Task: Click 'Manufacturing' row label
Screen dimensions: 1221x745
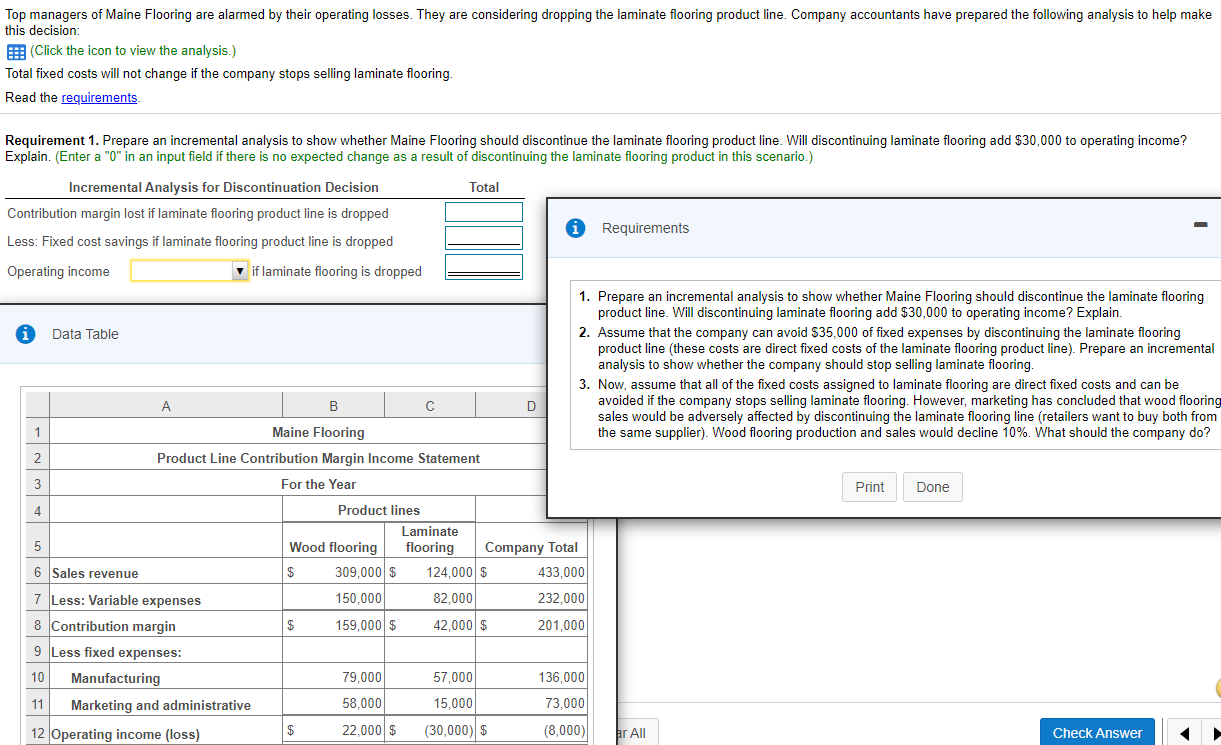Action: coord(115,679)
